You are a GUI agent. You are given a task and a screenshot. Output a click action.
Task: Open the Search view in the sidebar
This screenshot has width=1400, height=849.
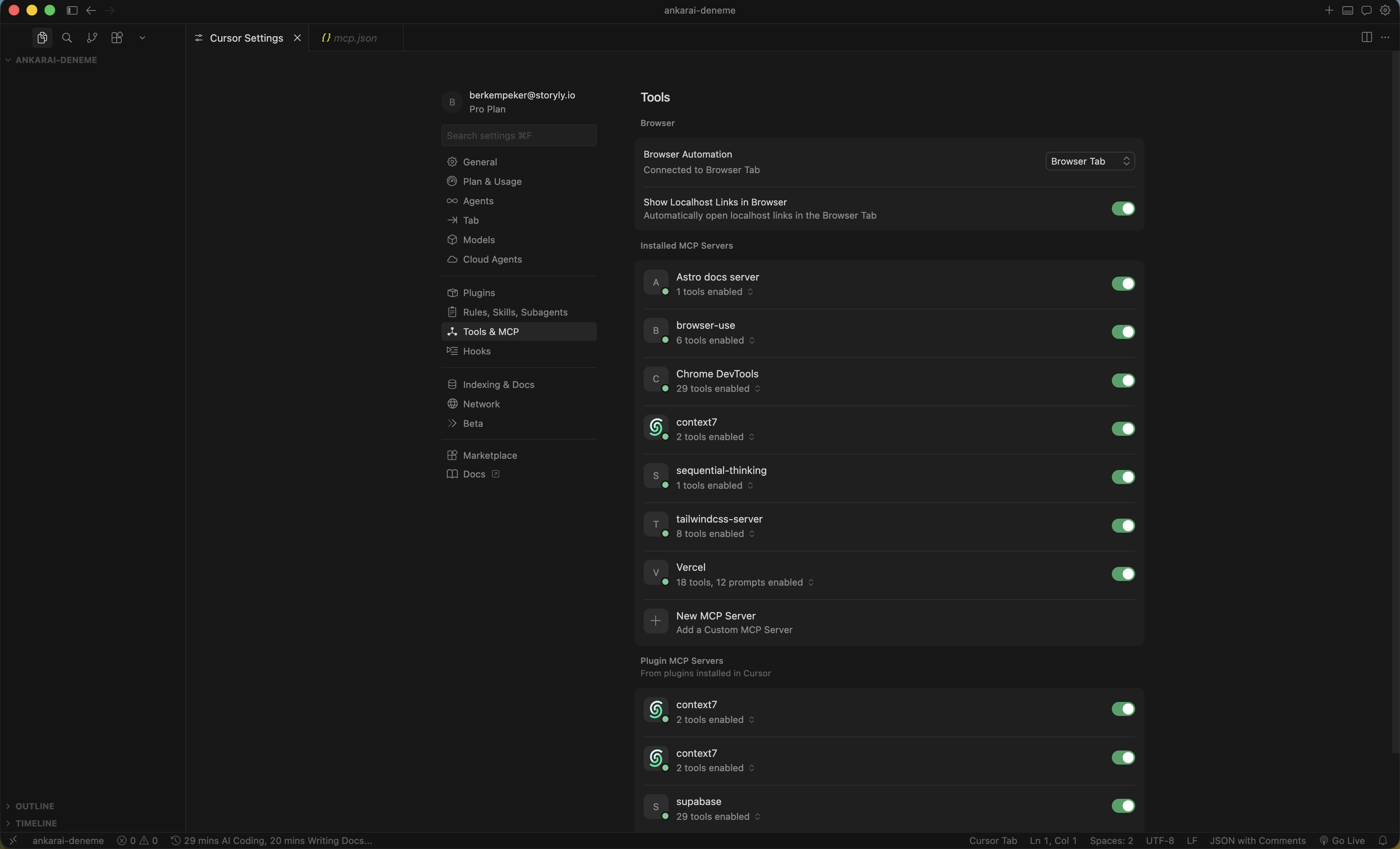tap(66, 37)
